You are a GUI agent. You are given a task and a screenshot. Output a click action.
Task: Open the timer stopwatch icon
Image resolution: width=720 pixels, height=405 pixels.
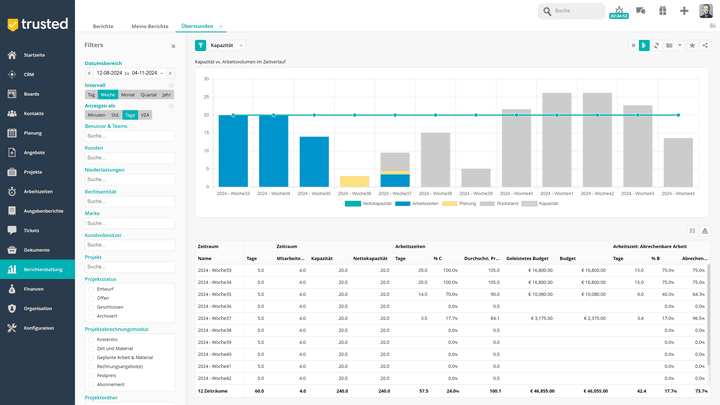tap(617, 9)
